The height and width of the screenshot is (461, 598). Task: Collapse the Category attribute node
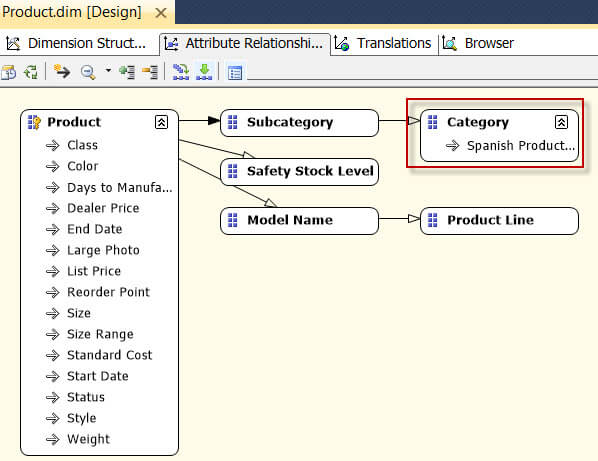point(561,122)
